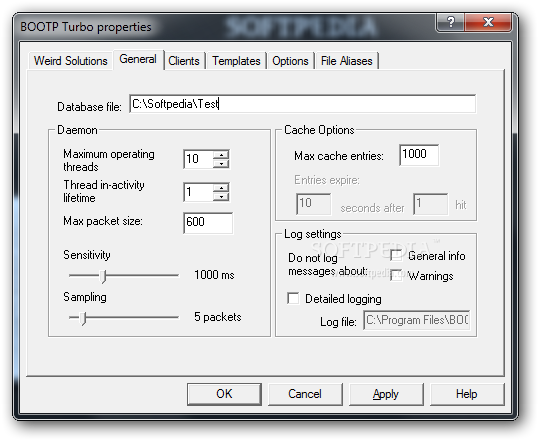The width and height of the screenshot is (539, 441).
Task: Click the Entries expire seconds field
Action: pyautogui.click(x=314, y=204)
